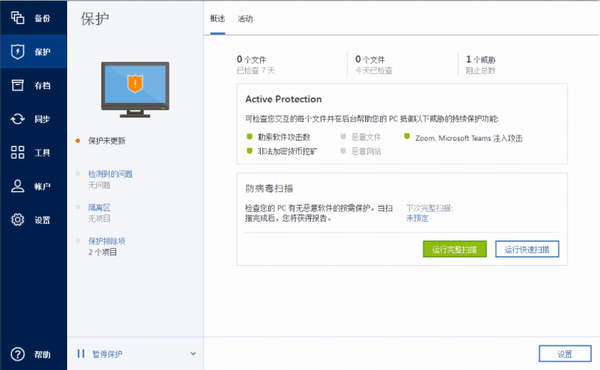Open the 工具 tools grid icon
Screen dimensions: 600x370
pyautogui.click(x=18, y=152)
